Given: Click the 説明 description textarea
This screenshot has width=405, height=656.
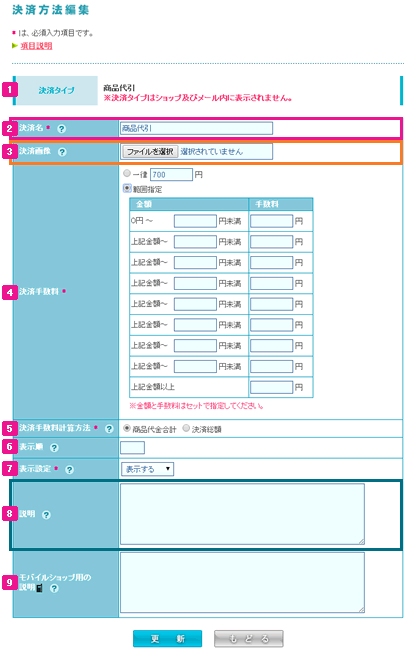Looking at the screenshot, I should click(x=242, y=514).
